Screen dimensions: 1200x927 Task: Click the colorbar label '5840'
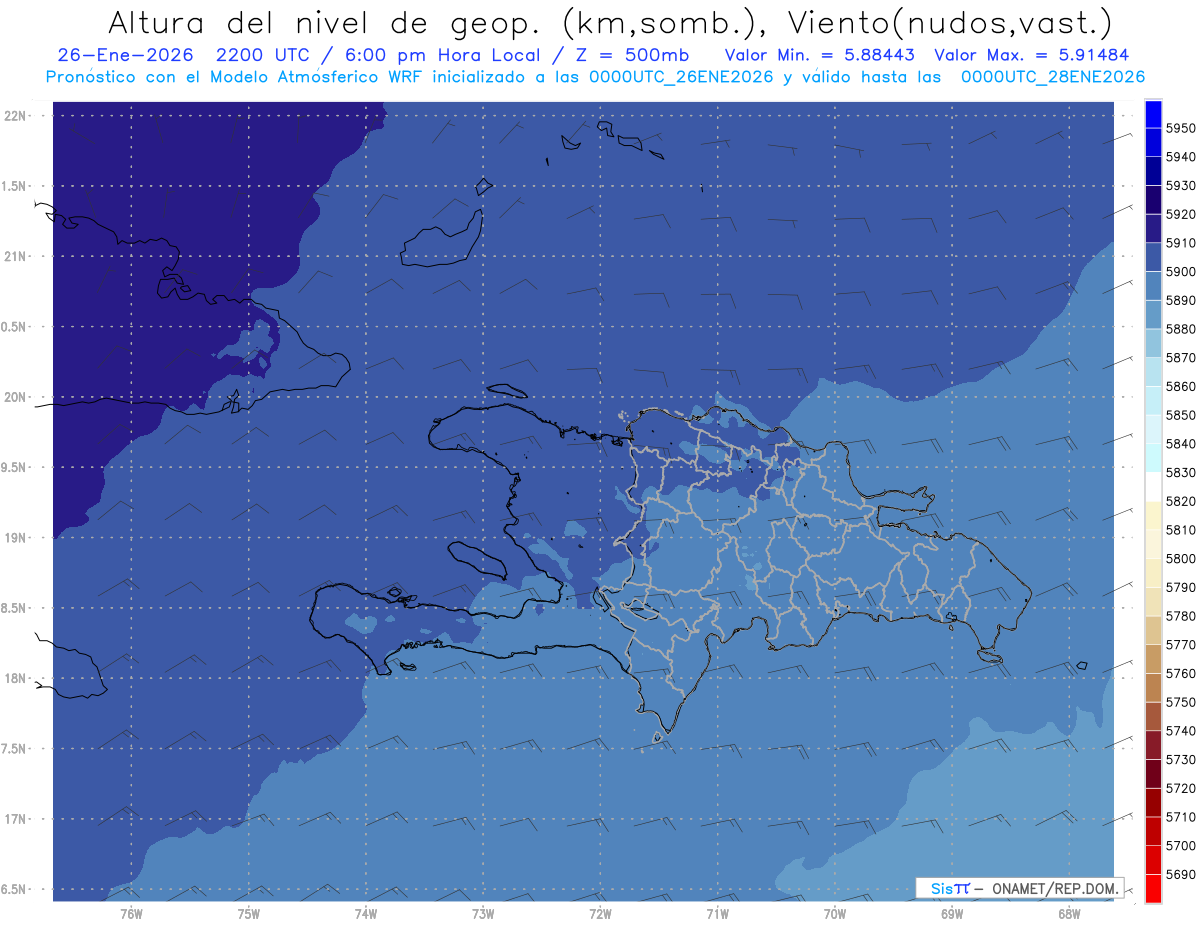coord(1181,444)
